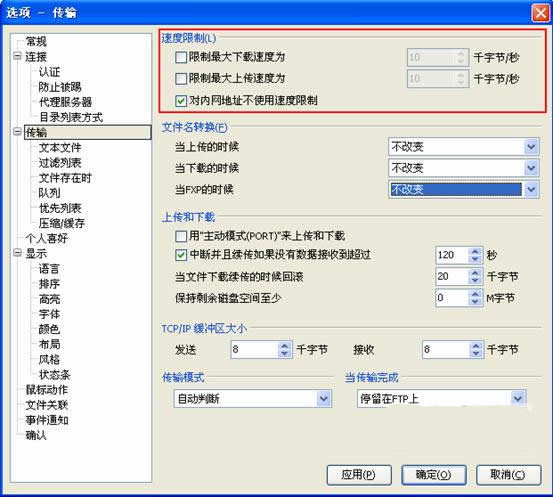The image size is (553, 497).
Task: Select 目录列表方式 in the tree
Action: click(x=71, y=117)
